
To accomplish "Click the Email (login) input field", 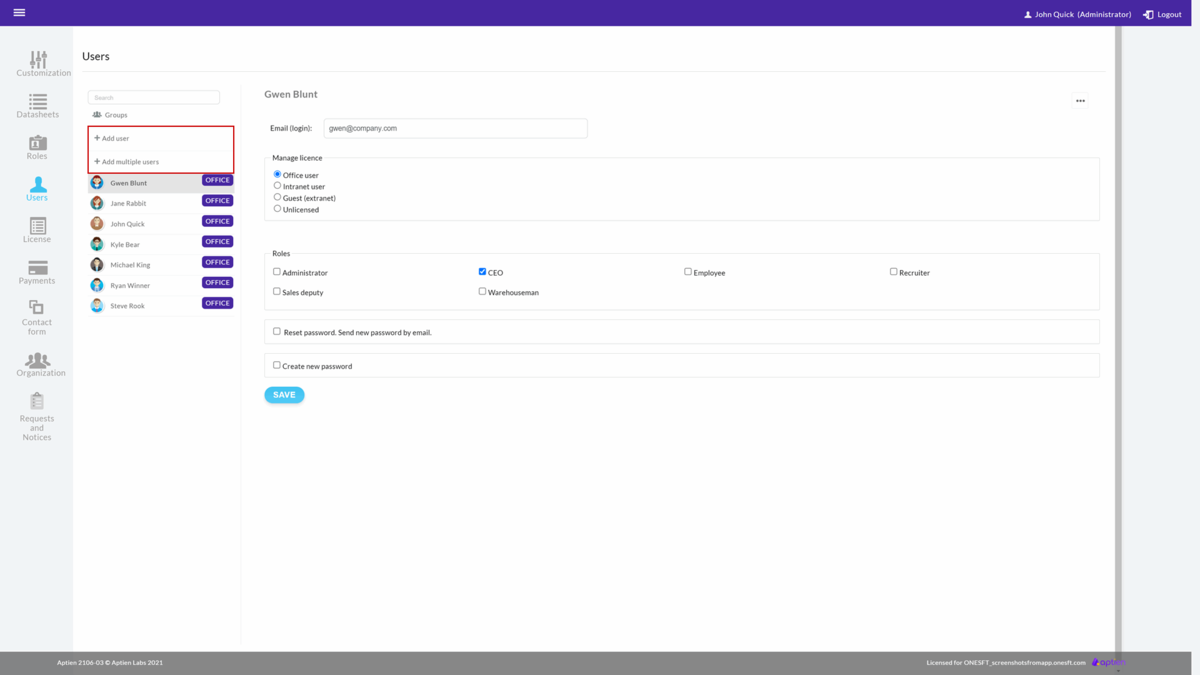I will click(x=455, y=128).
